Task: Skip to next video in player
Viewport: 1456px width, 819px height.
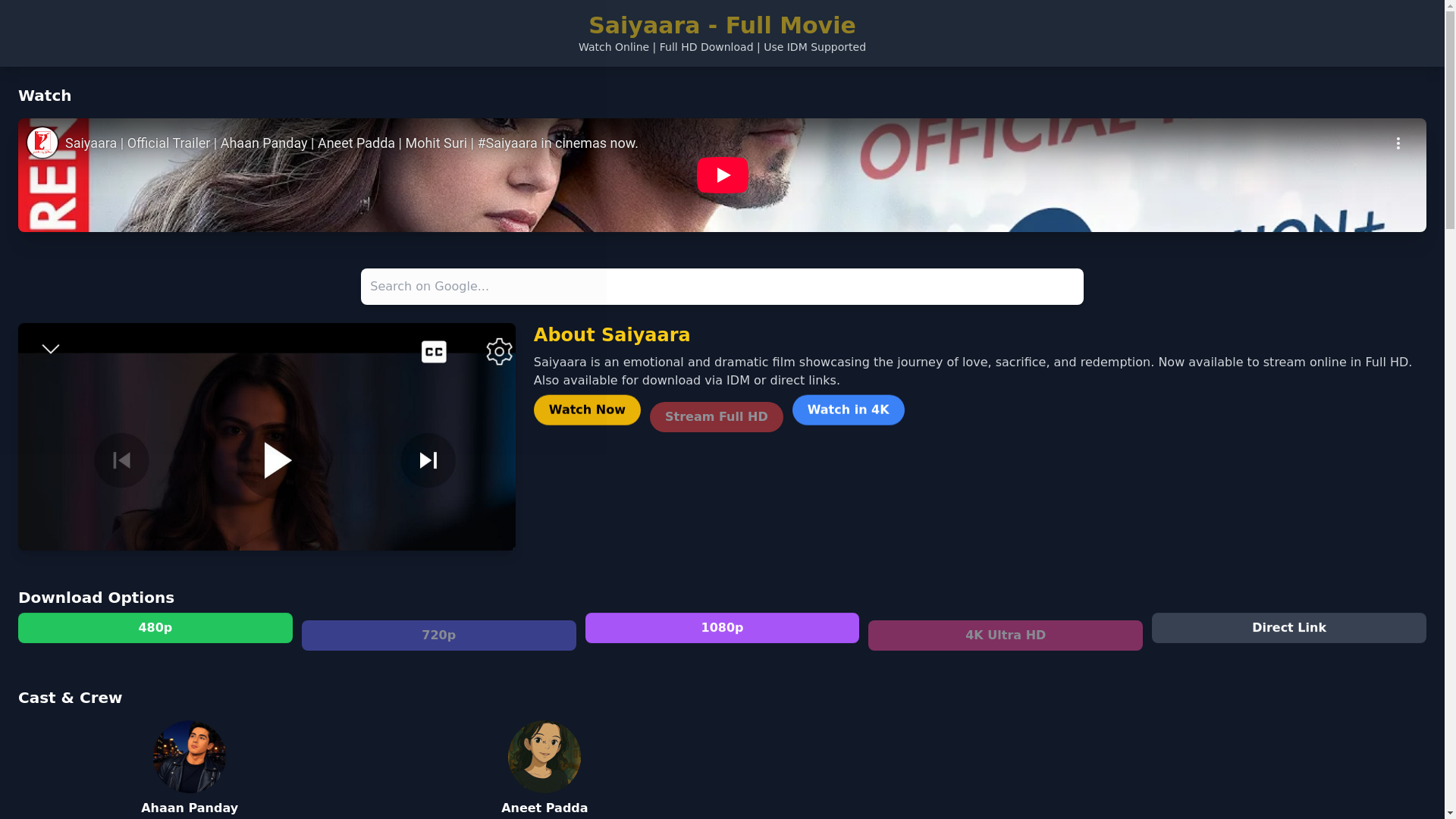Action: pyautogui.click(x=428, y=460)
